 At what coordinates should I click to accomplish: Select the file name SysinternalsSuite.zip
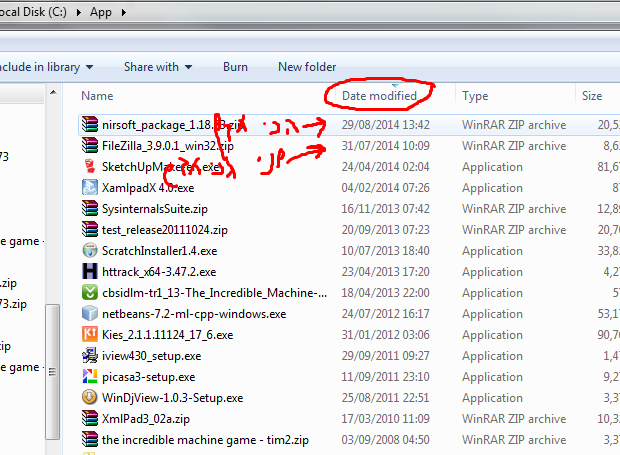[x=155, y=209]
